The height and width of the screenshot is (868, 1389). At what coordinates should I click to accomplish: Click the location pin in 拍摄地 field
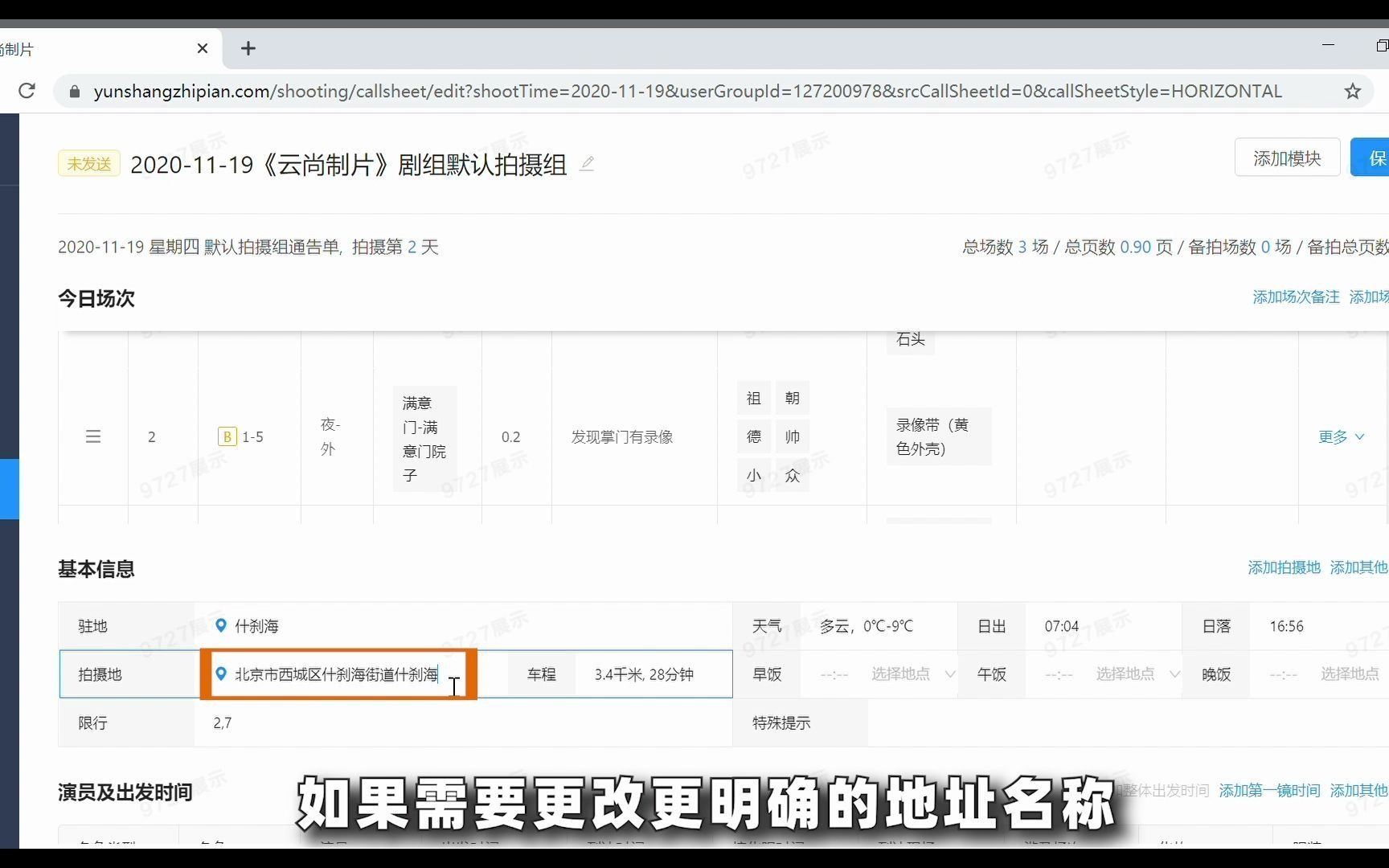click(221, 674)
